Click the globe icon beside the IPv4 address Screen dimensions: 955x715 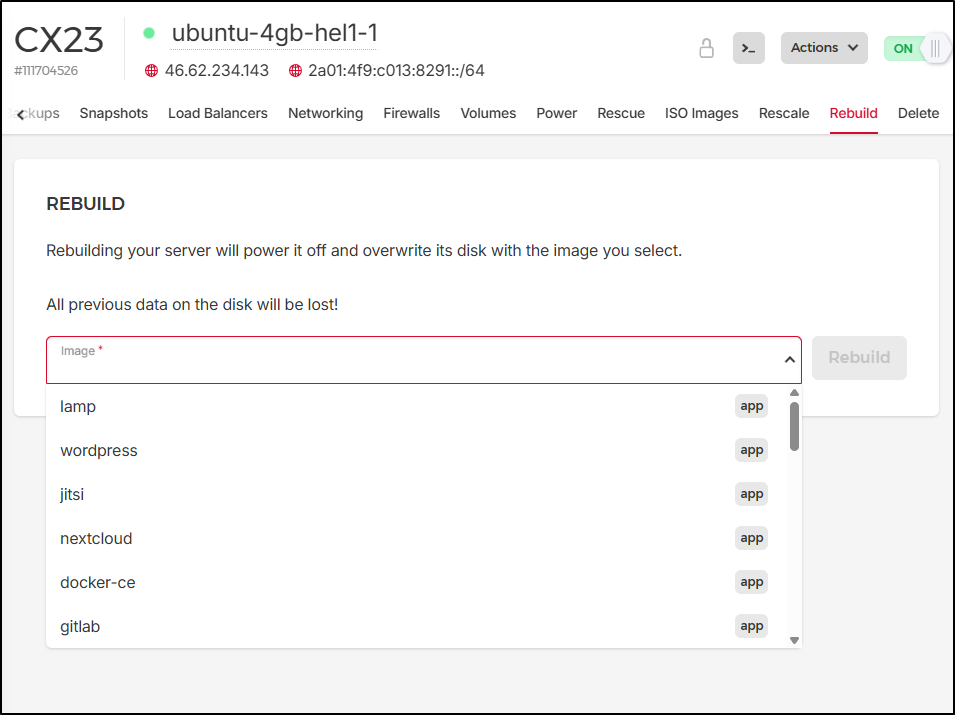tap(152, 71)
